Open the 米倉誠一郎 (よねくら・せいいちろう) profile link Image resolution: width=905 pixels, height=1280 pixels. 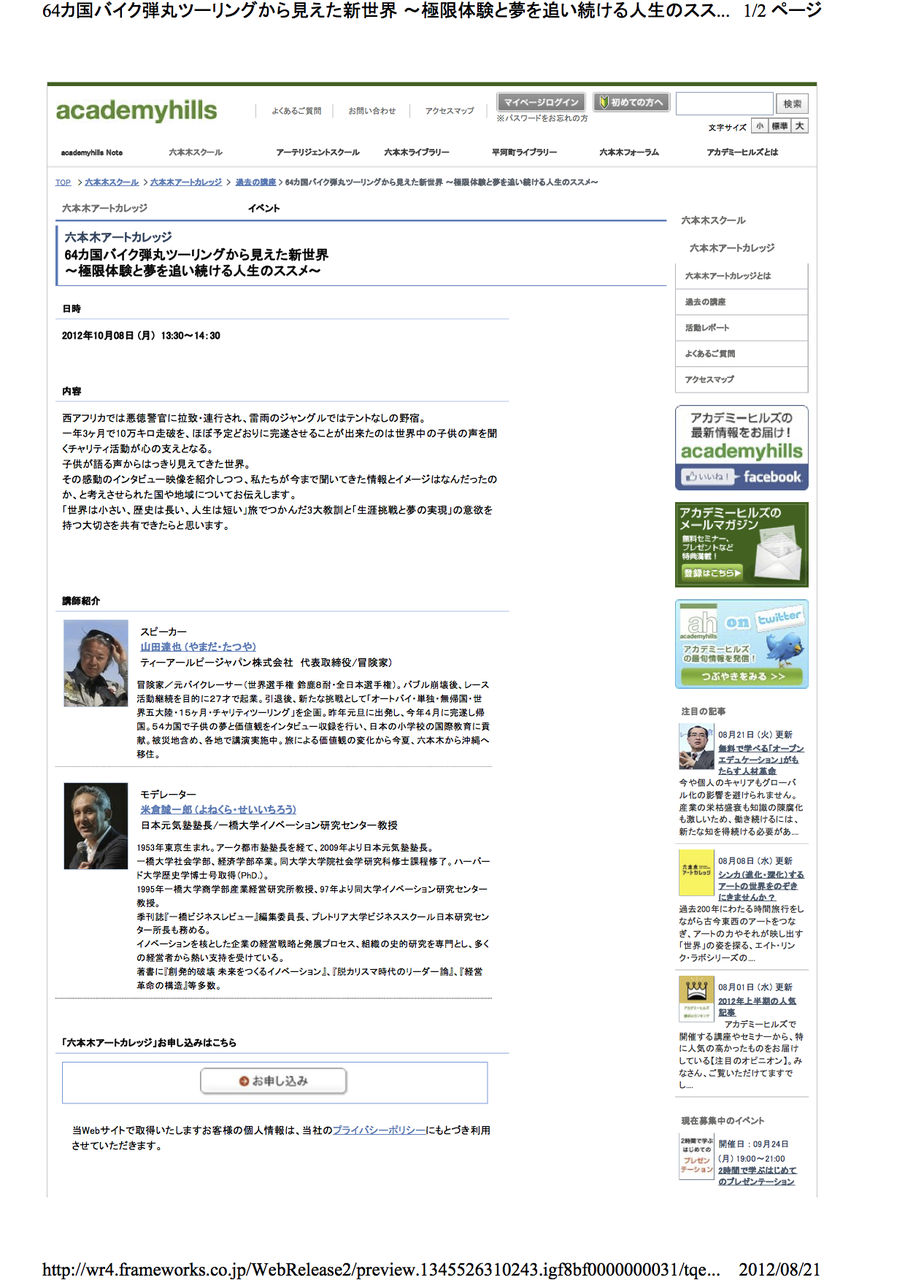point(218,809)
